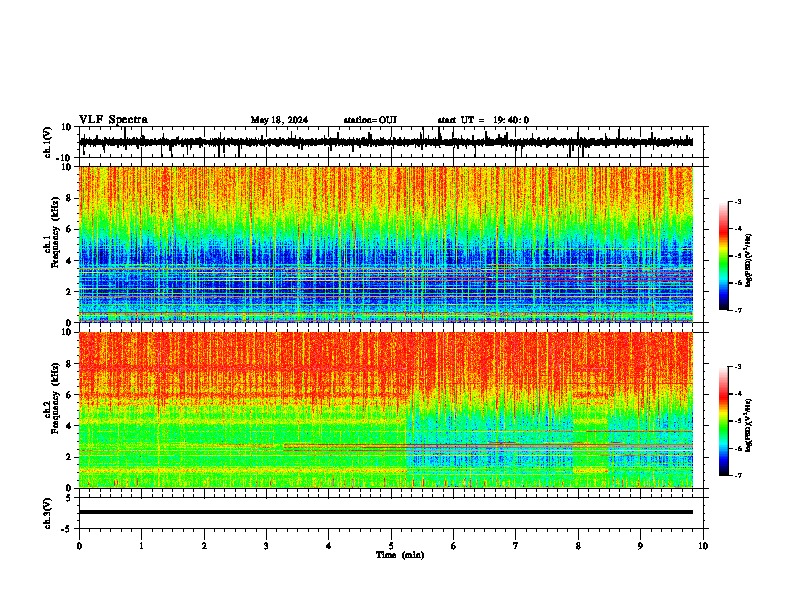Click time axis tick label '10'
Viewport: 792px width, 612px height.
pyautogui.click(x=703, y=546)
